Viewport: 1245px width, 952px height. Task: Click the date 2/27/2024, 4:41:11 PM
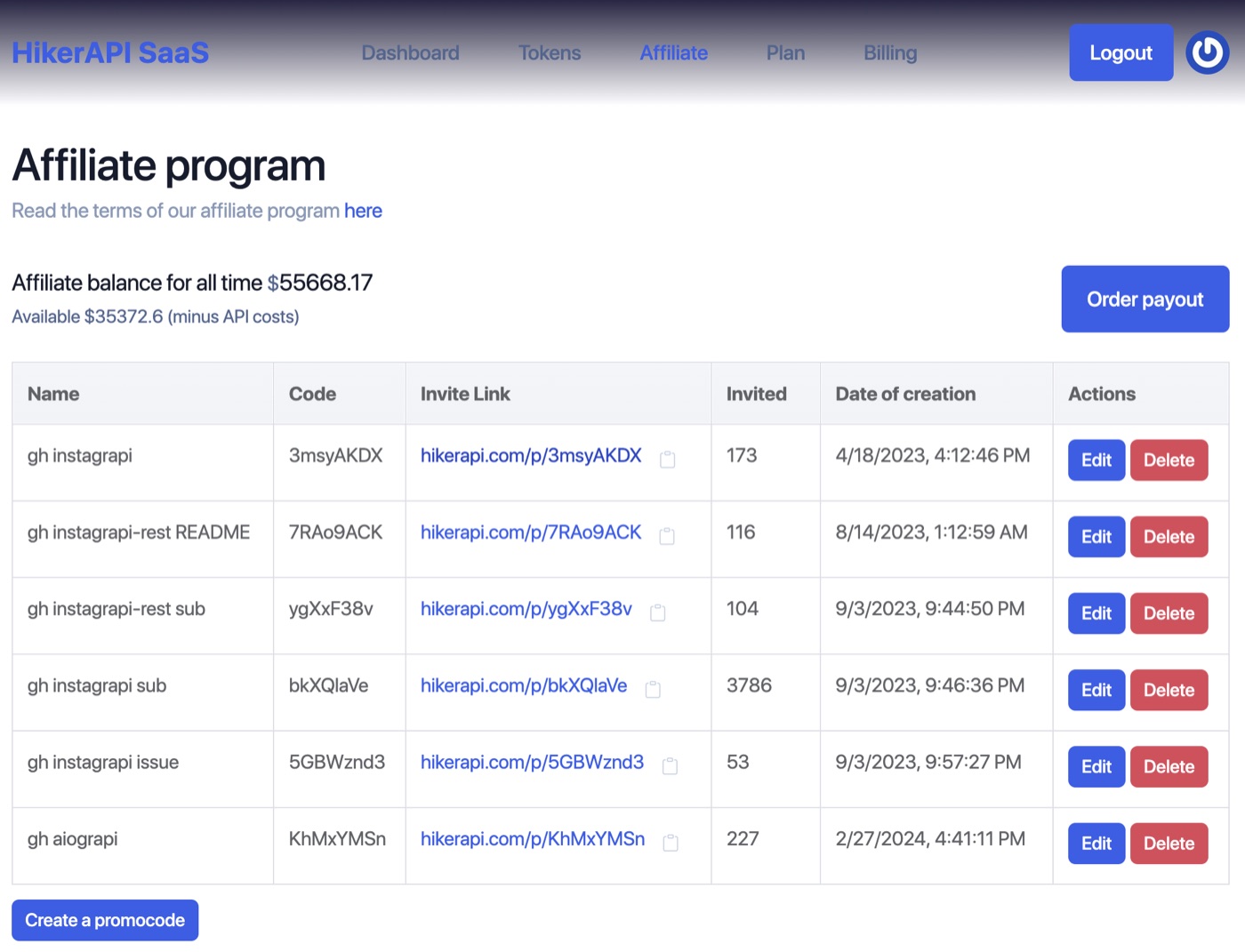(x=930, y=838)
